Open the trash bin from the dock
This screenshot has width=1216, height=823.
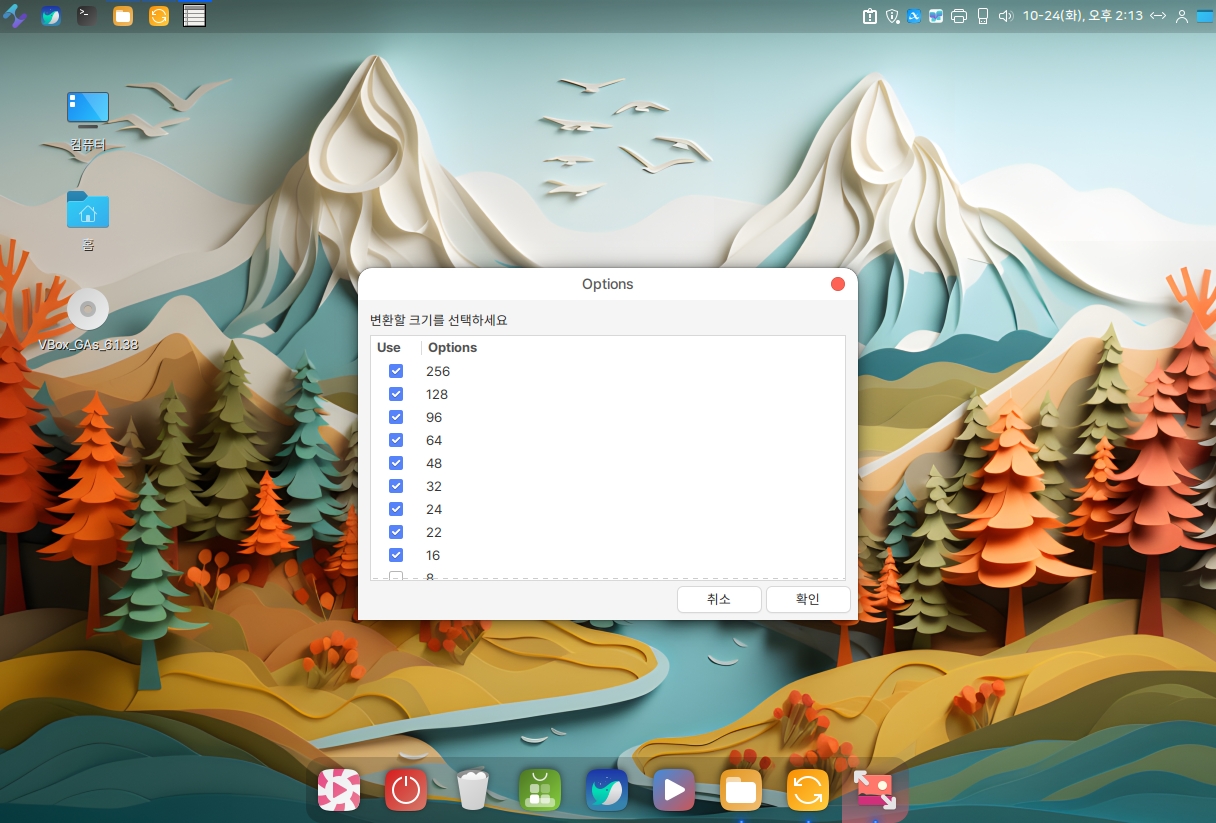473,791
